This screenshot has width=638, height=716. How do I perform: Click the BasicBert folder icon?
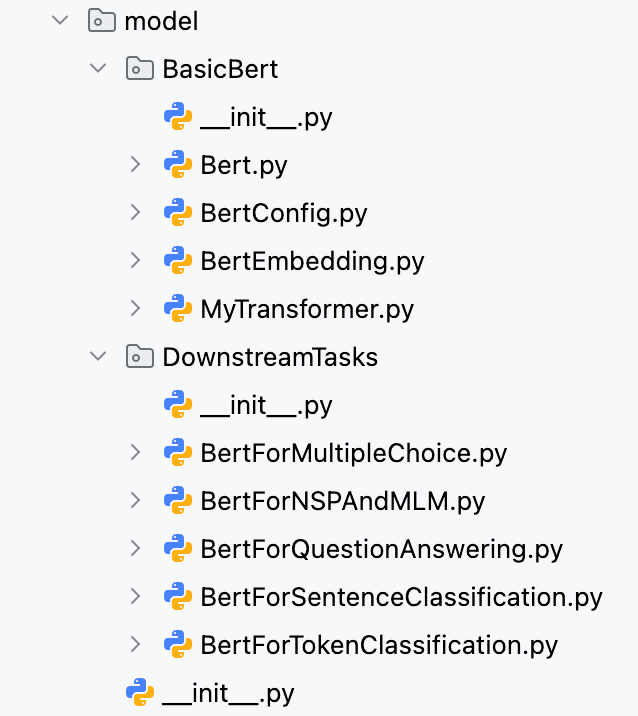tap(139, 68)
